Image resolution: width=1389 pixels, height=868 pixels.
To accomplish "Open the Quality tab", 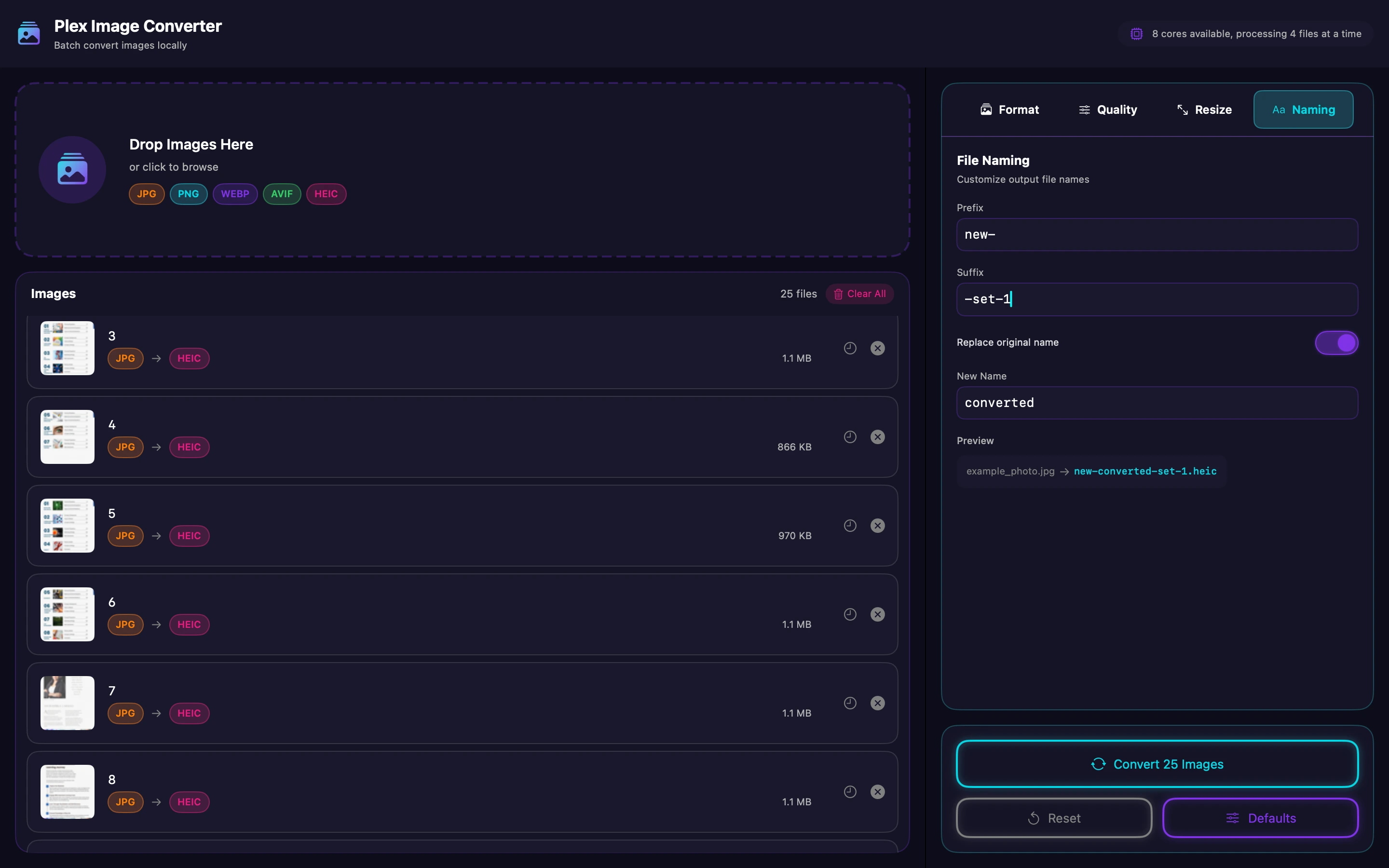I will pos(1108,109).
